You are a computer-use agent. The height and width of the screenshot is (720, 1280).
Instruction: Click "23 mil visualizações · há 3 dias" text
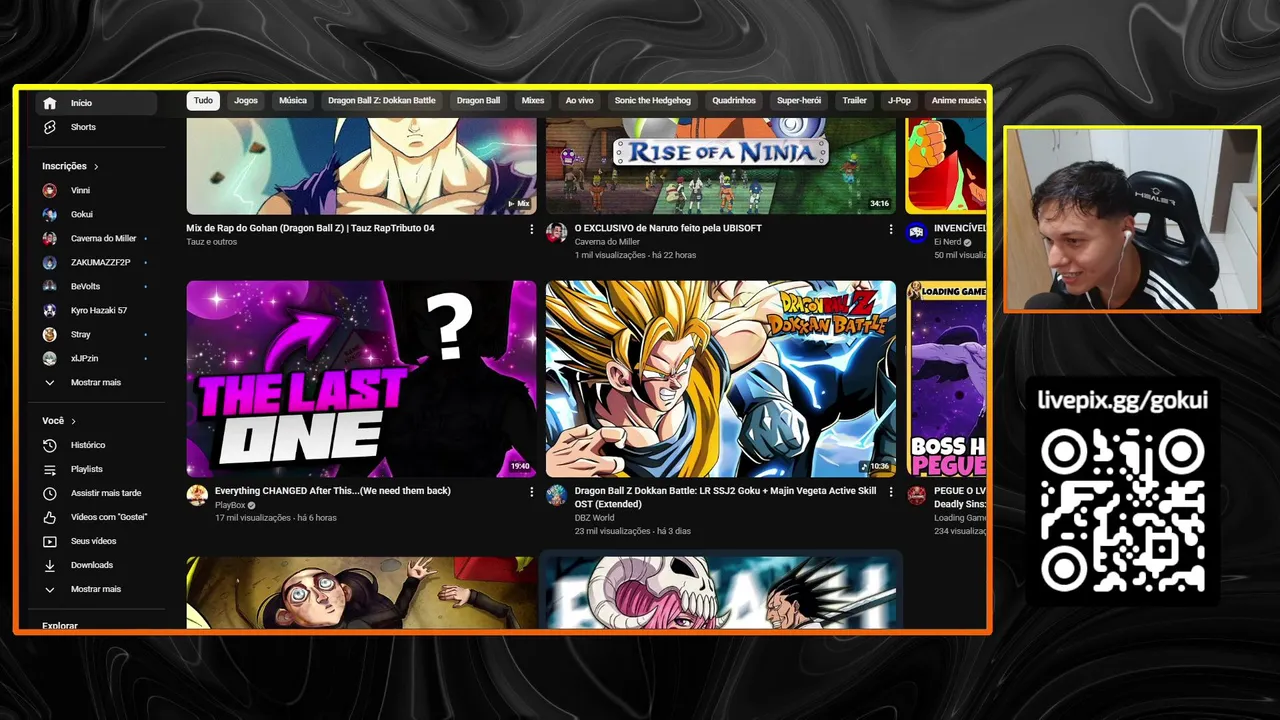(633, 531)
